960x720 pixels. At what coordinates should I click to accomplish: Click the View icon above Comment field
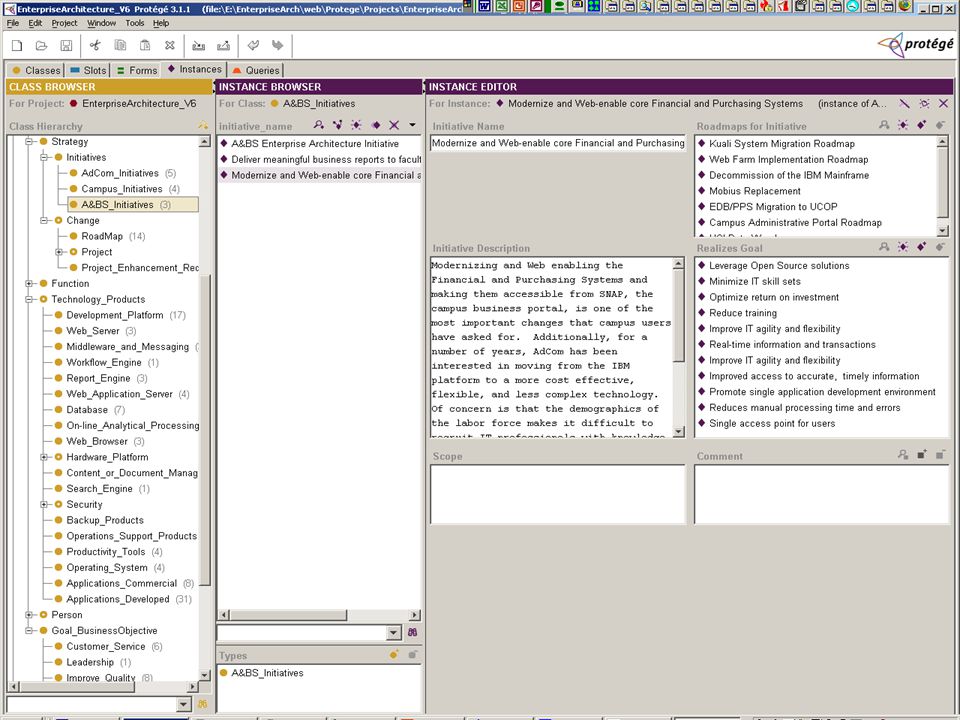[x=903, y=454]
